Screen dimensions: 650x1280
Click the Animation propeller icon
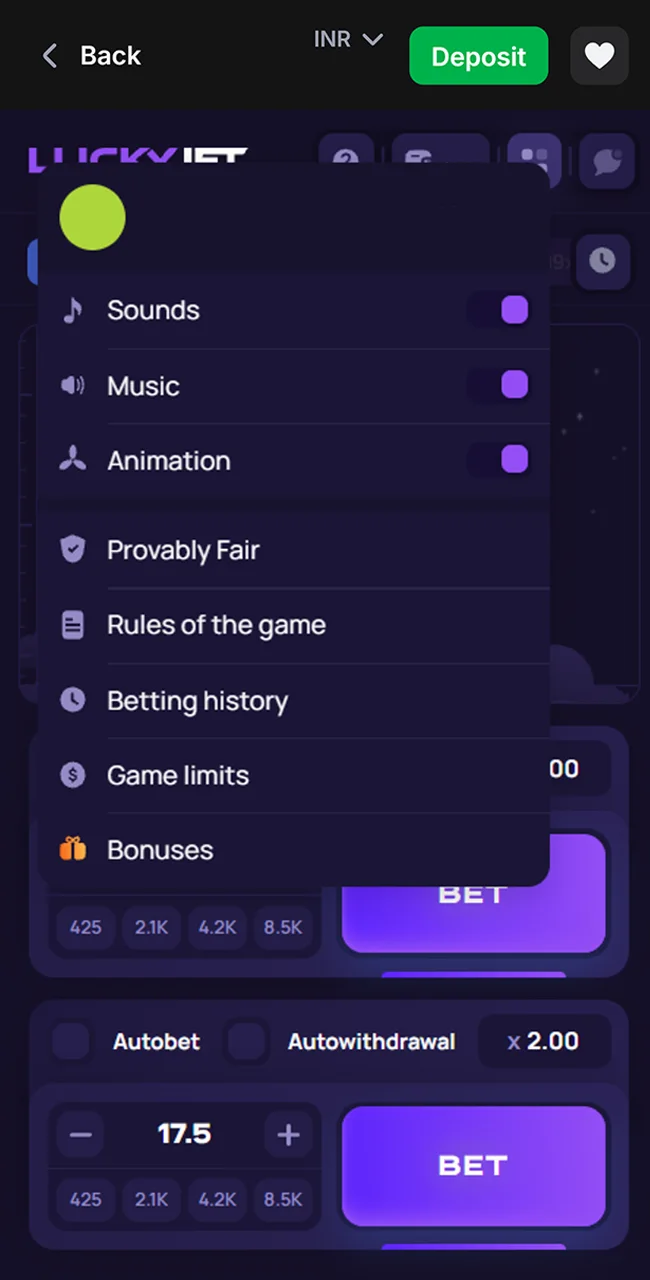pyautogui.click(x=72, y=460)
